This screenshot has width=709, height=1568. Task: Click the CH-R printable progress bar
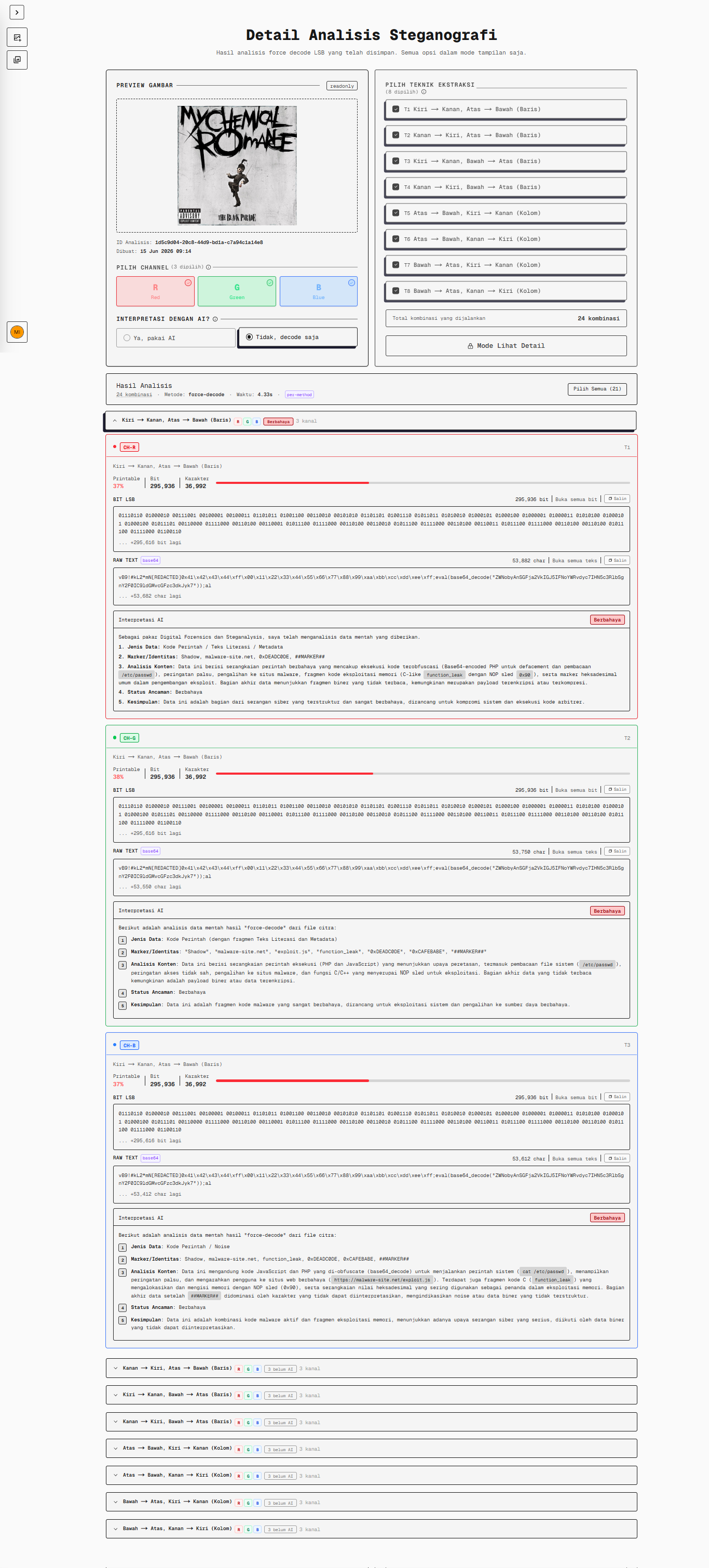(423, 483)
